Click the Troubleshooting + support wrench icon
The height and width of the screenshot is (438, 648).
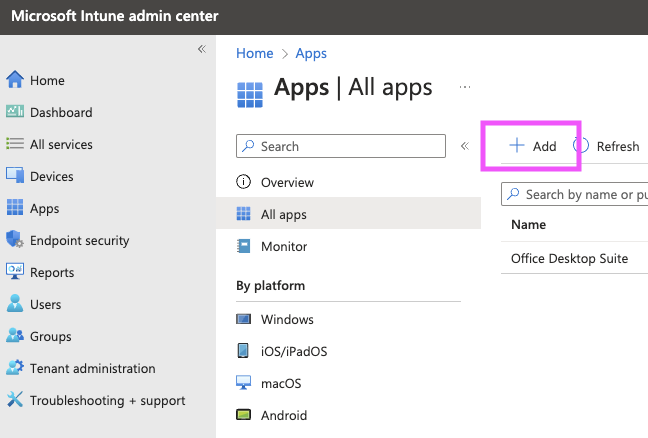pyautogui.click(x=14, y=400)
